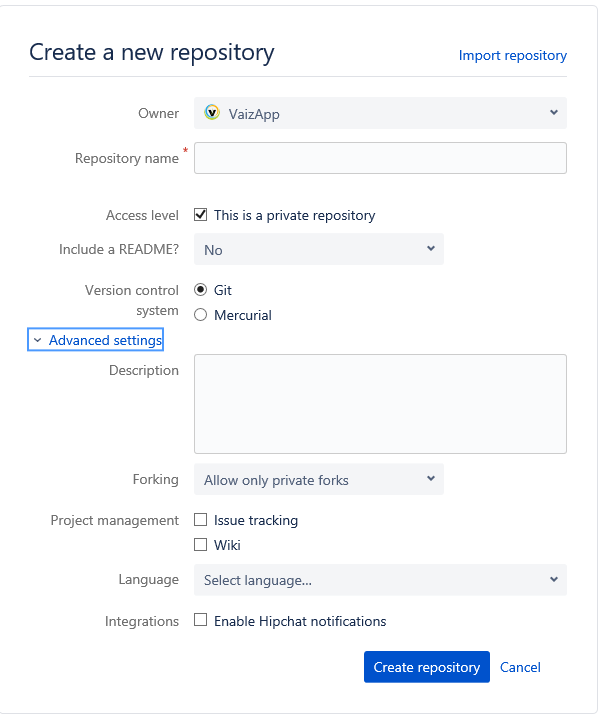Uncheck the private repository checkbox

coord(201,215)
